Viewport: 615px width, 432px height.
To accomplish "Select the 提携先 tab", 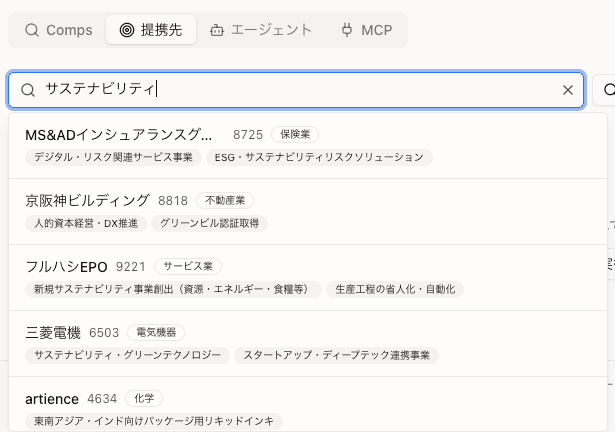I will [151, 30].
